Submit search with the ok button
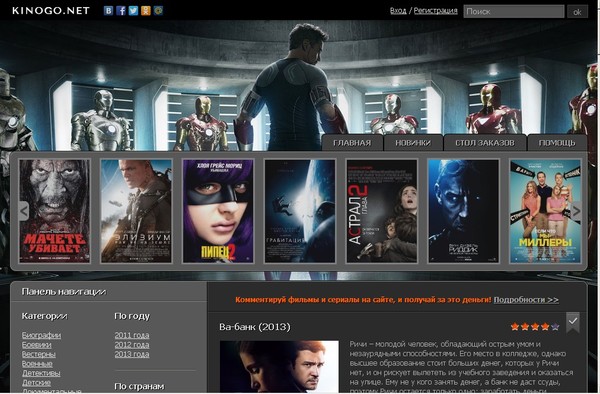This screenshot has height=394, width=600. [577, 11]
